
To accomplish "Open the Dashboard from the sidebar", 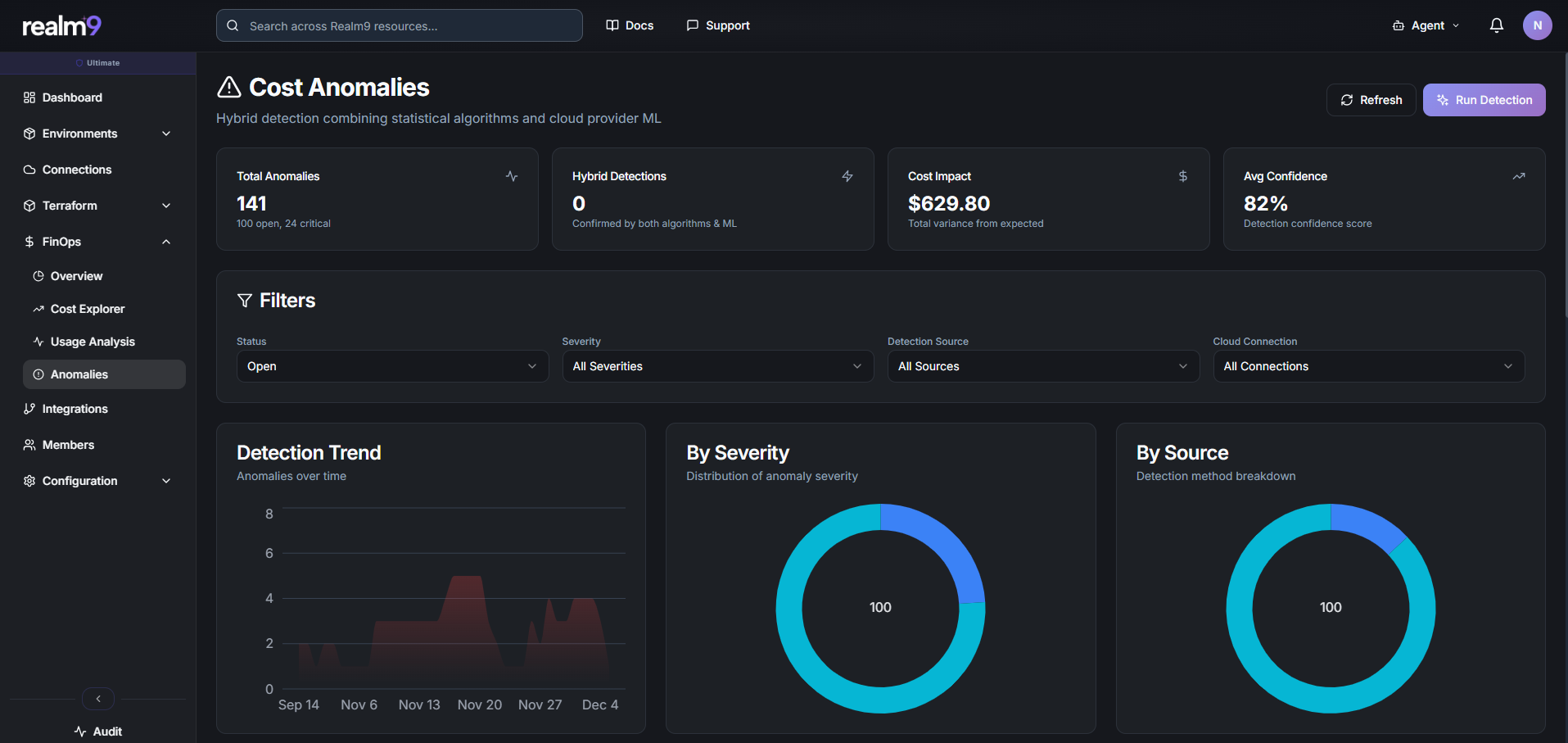I will click(72, 97).
